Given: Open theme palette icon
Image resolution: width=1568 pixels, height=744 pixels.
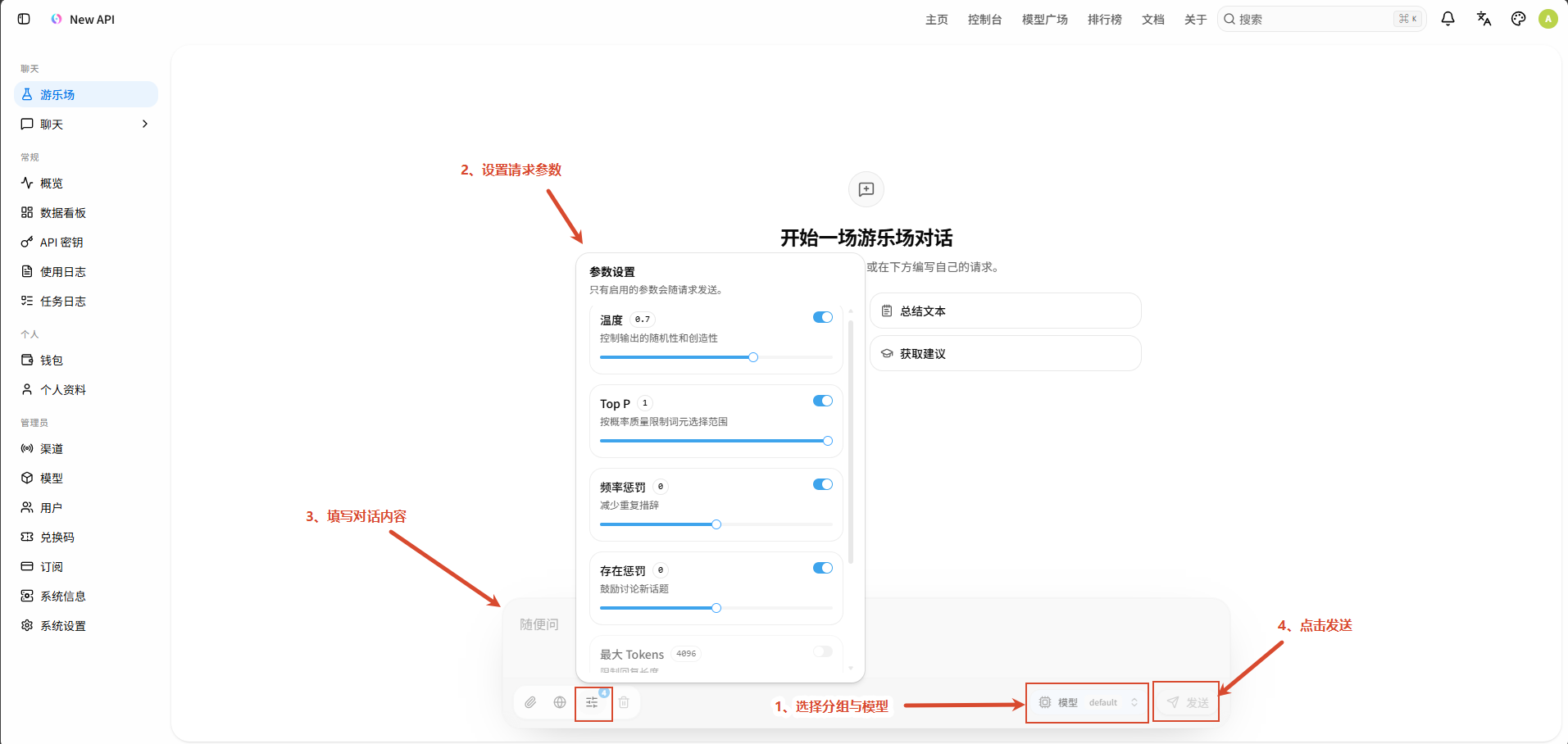Looking at the screenshot, I should click(1518, 19).
